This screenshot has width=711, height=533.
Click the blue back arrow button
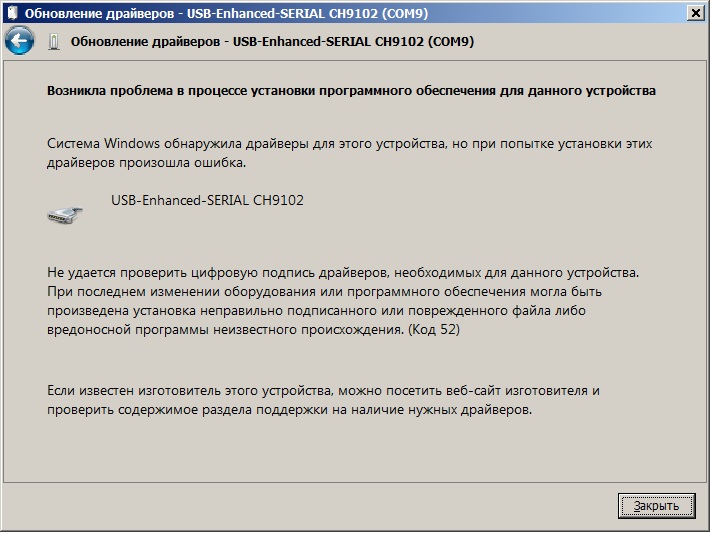[x=19, y=41]
